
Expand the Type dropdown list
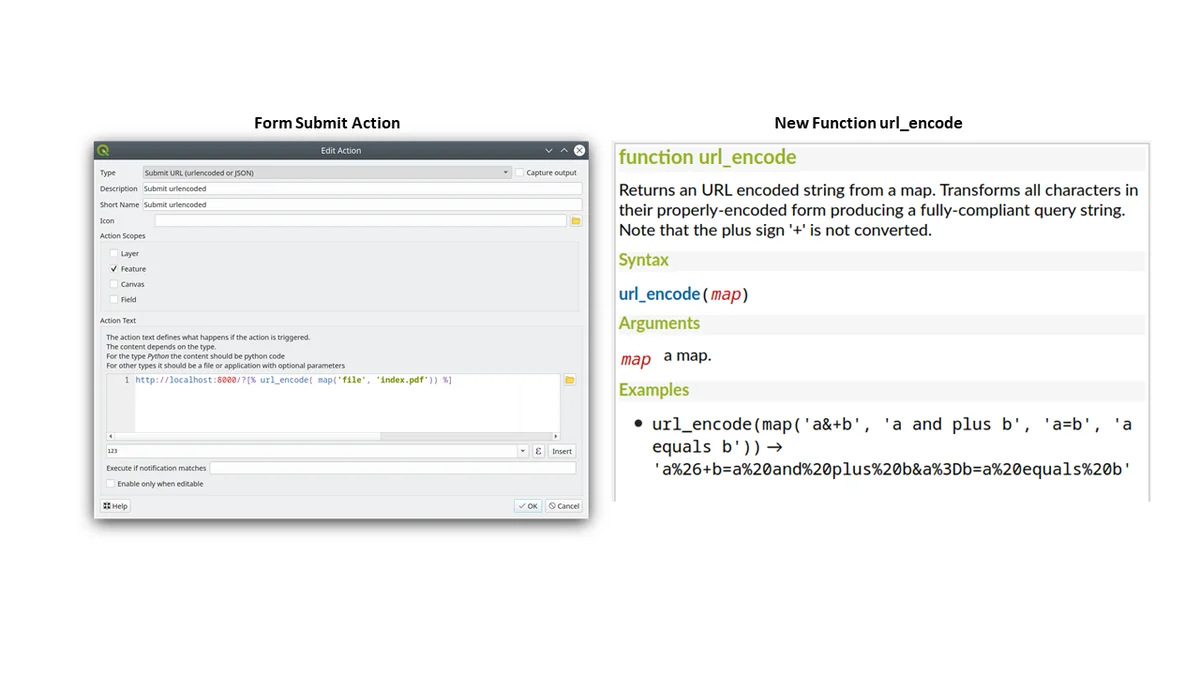pyautogui.click(x=506, y=173)
